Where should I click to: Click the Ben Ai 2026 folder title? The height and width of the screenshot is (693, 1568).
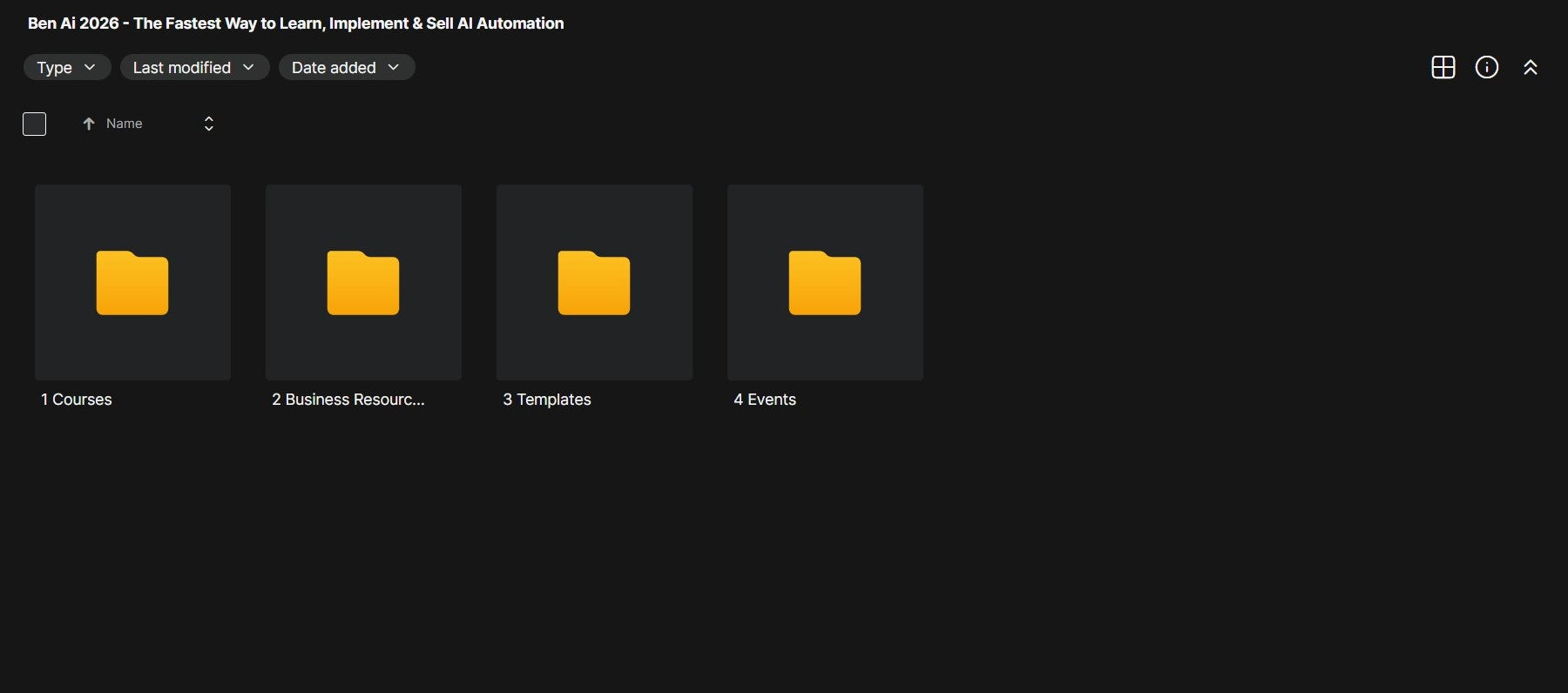[x=295, y=24]
